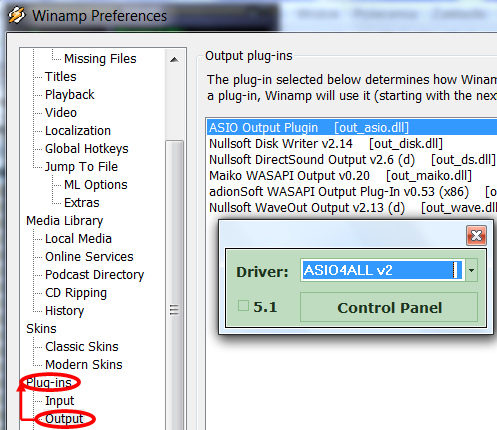Viewport: 497px width, 430px height.
Task: Select the Media Library tree node
Action: tap(65, 221)
